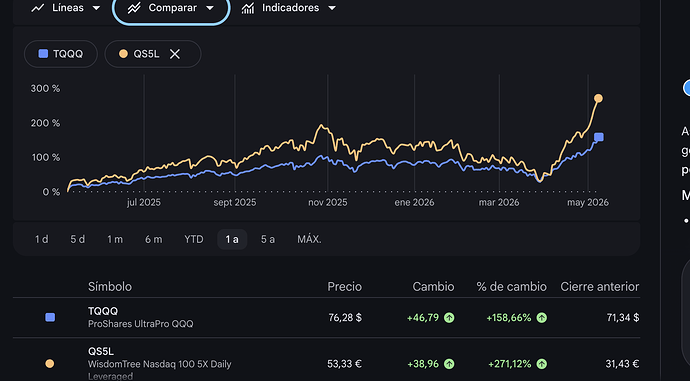Viewport: 690px width, 381px height.
Task: Click the Cambio column header
Action: coord(433,286)
